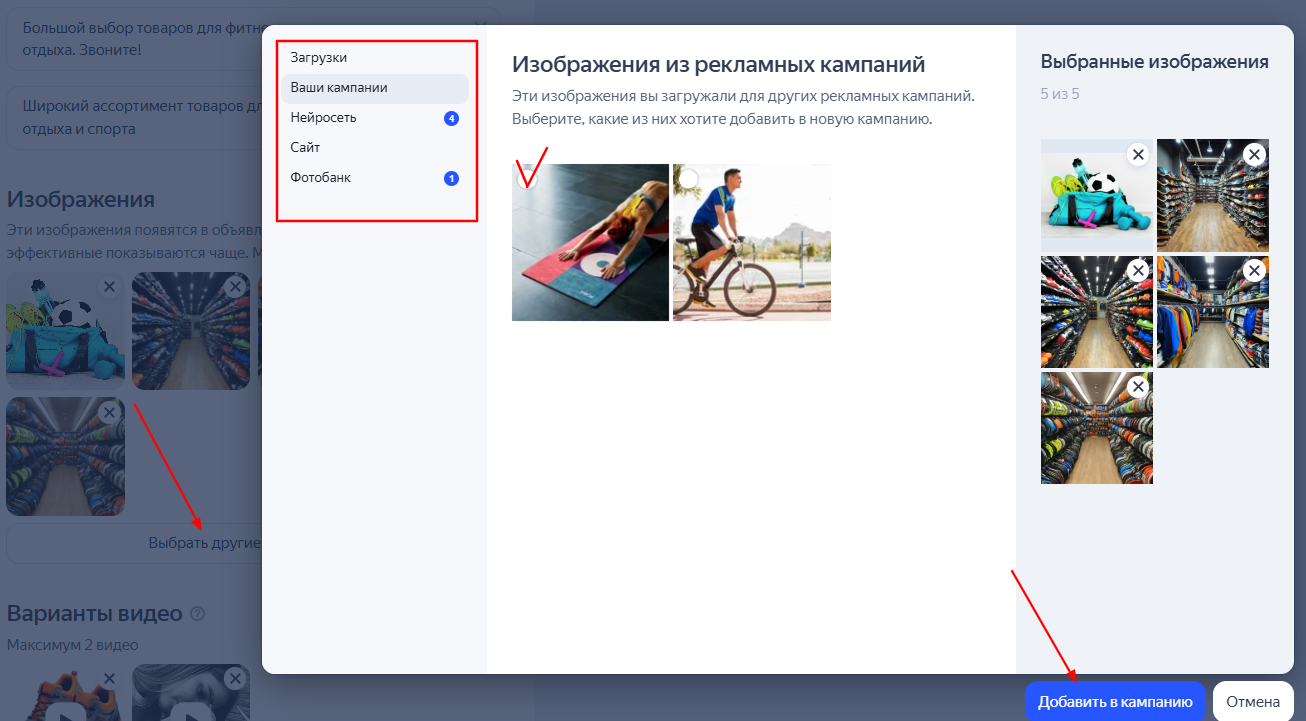Viewport: 1306px width, 721px height.
Task: Switch to the Нейросеть section
Action: pyautogui.click(x=375, y=118)
